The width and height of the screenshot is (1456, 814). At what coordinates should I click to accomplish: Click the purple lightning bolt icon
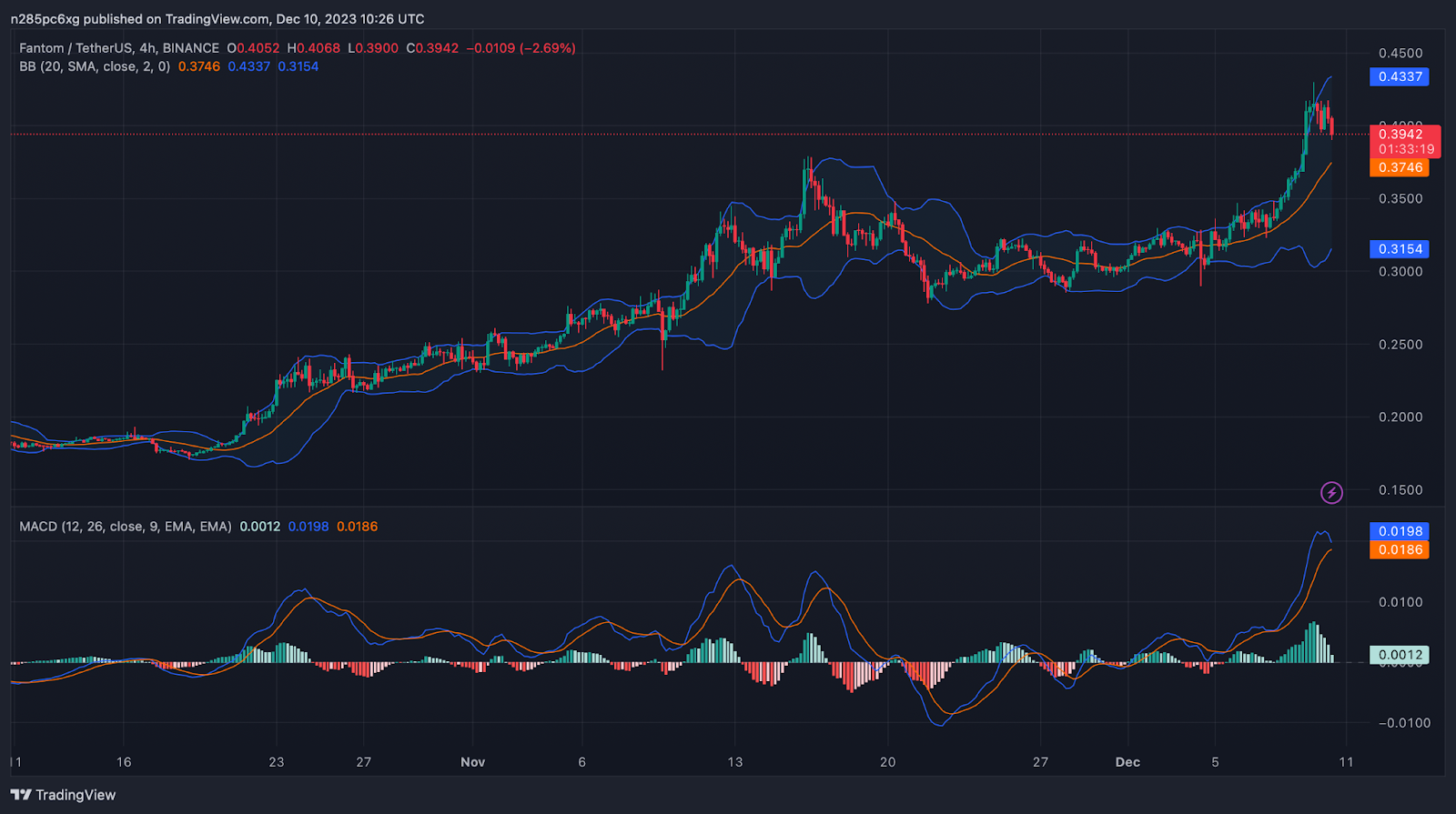tap(1331, 493)
